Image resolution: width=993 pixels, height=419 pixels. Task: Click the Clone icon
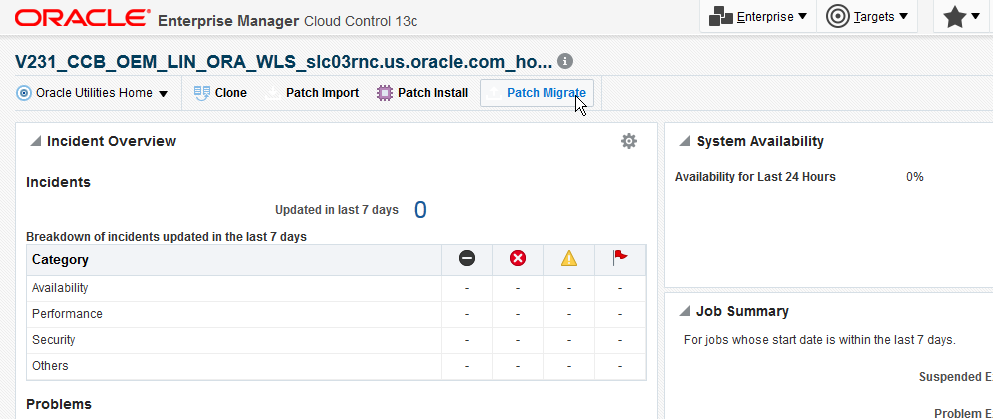tap(201, 93)
